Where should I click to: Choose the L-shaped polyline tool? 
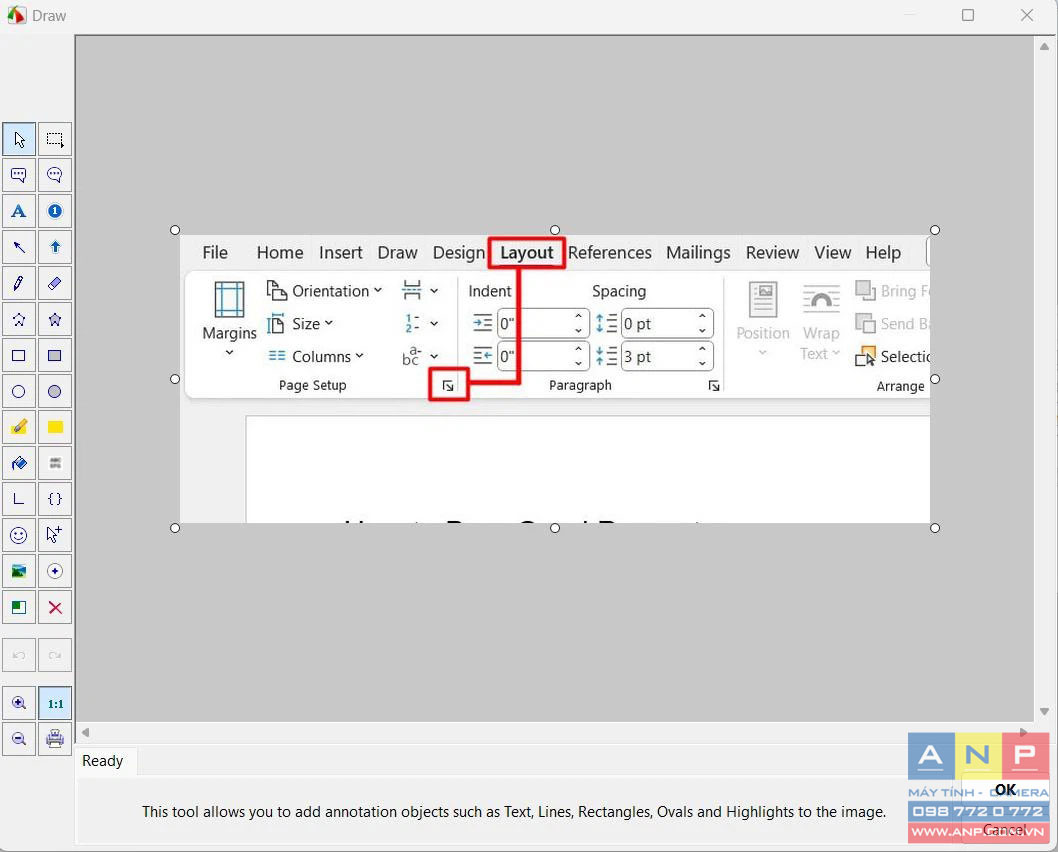click(19, 499)
